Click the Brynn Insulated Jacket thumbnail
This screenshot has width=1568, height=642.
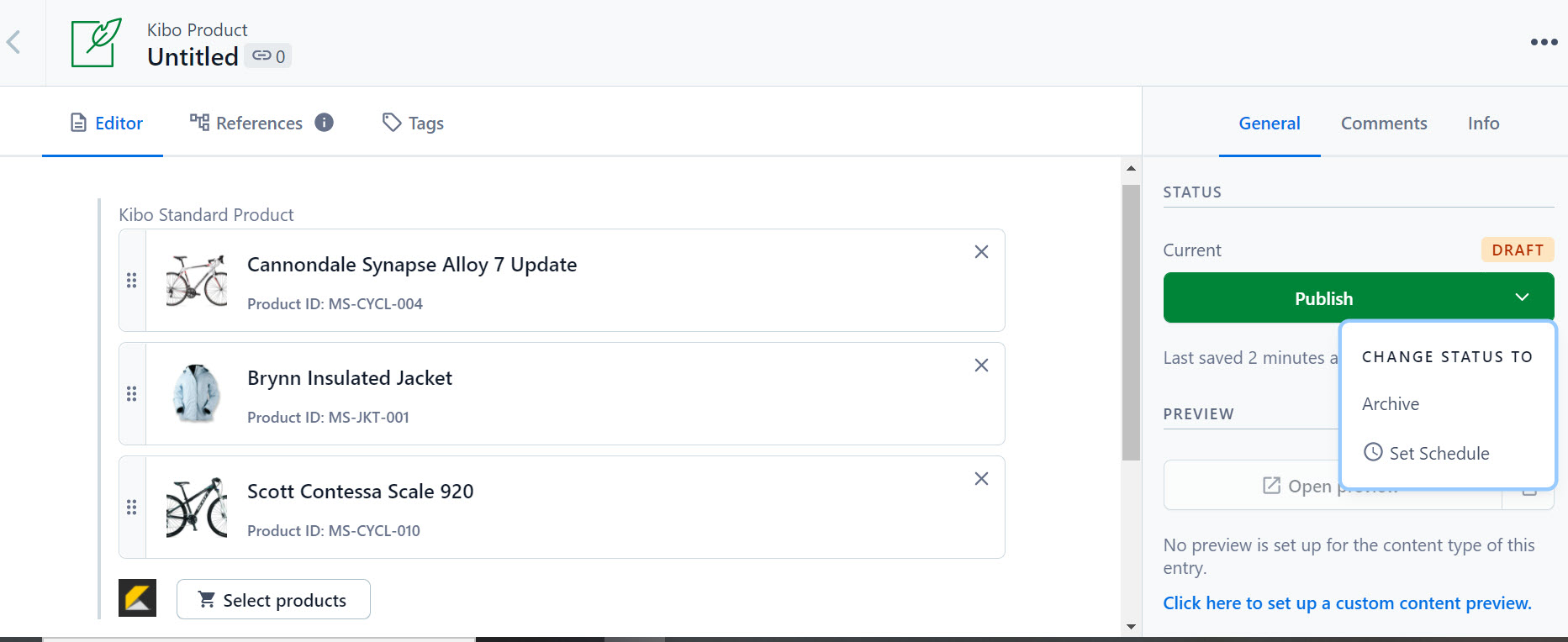196,393
